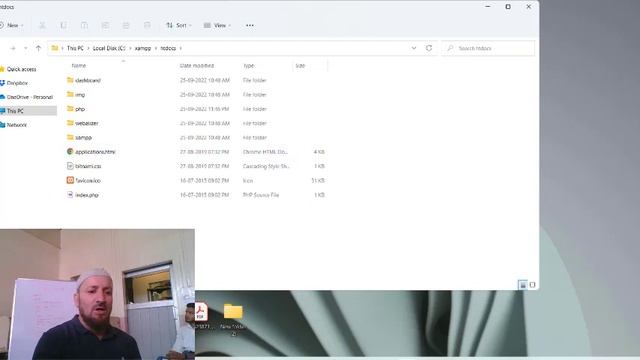
Task: Expand chevron after This PC breadcrumb
Action: [88, 48]
